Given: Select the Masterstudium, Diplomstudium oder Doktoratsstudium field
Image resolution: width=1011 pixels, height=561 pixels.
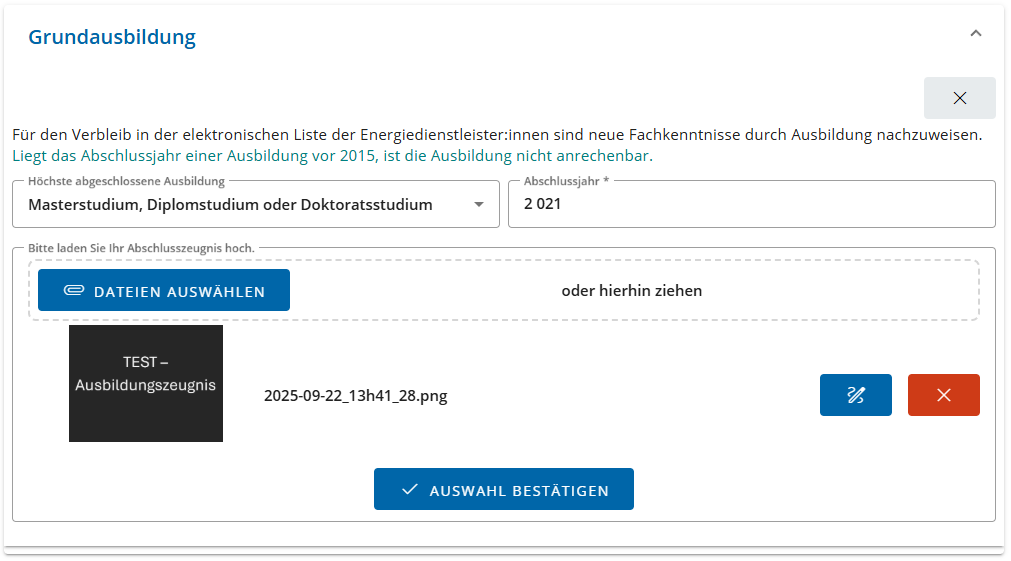Looking at the screenshot, I should (230, 205).
